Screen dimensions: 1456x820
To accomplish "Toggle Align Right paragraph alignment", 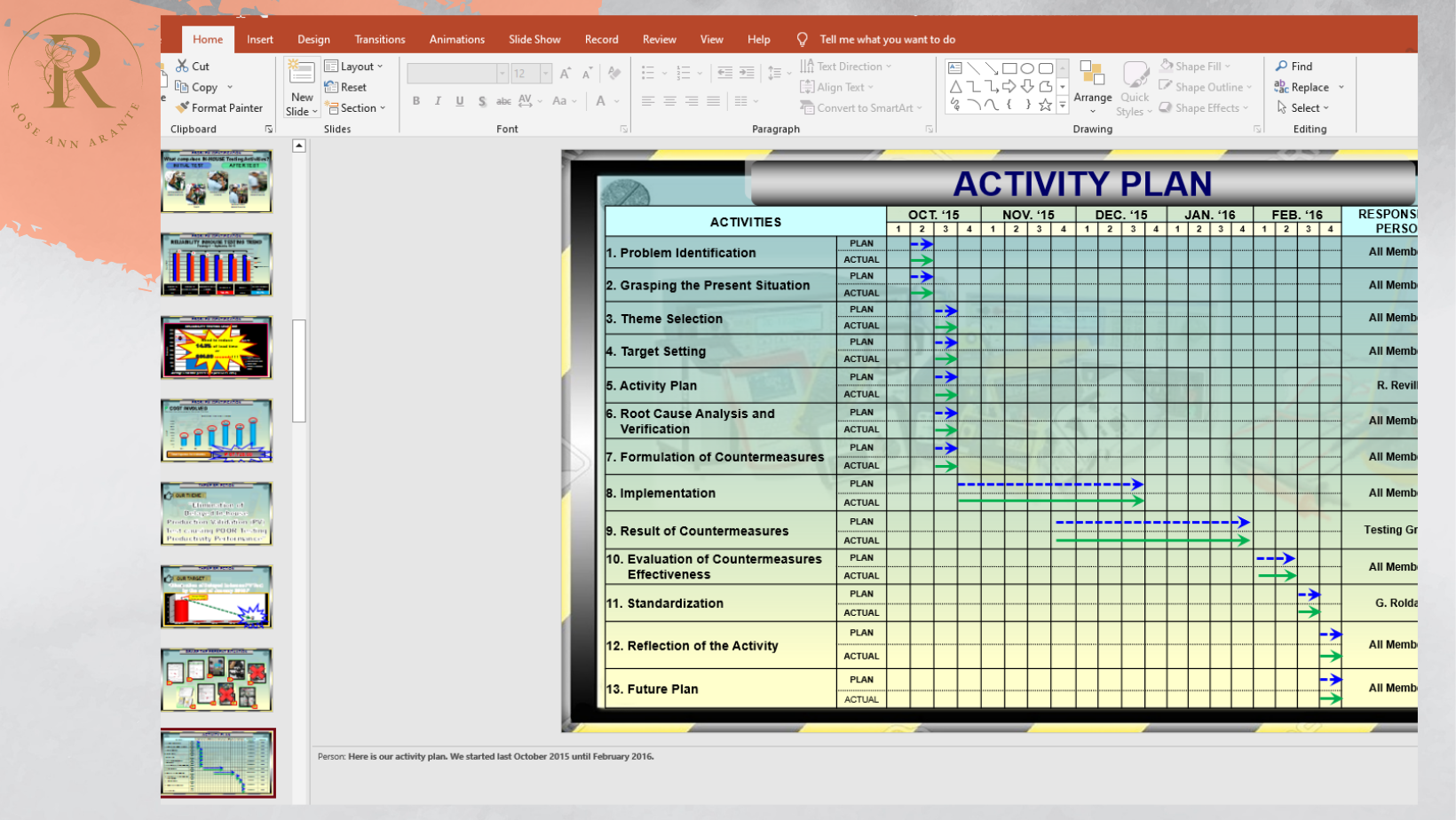I will coord(692,101).
